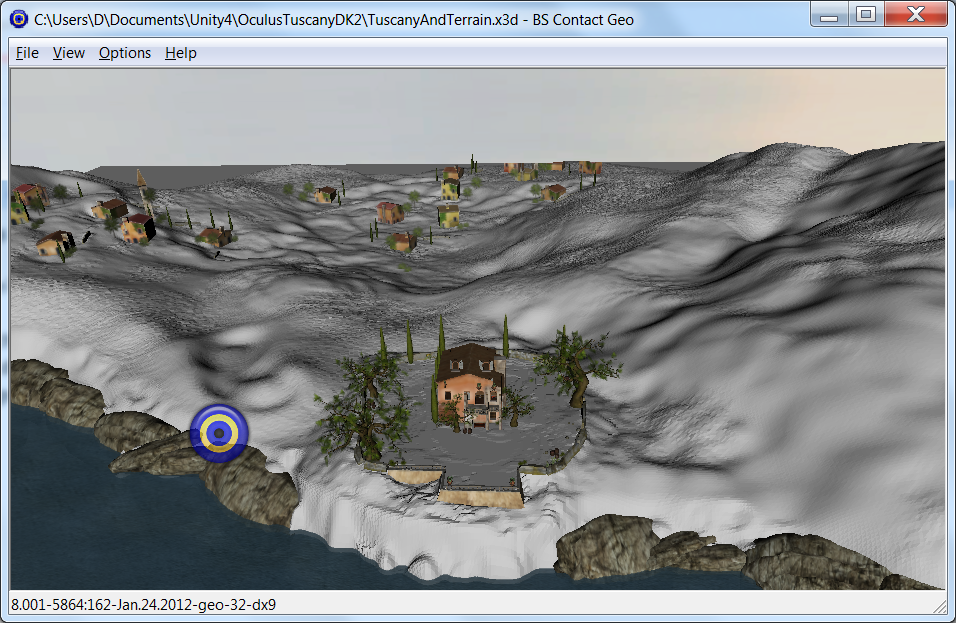Open the File menu
Screen dimensions: 956x623
(27, 53)
